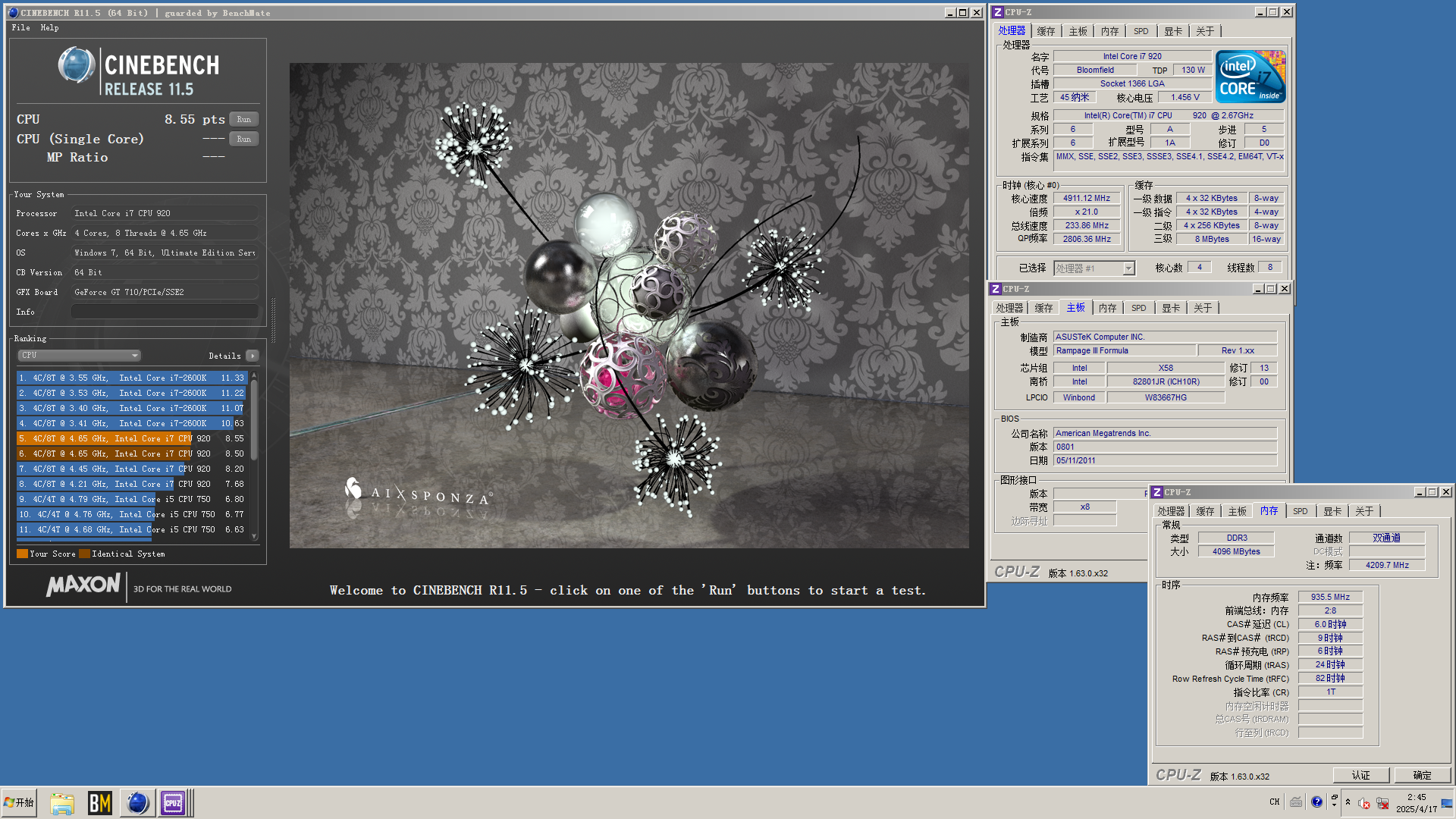1456x819 pixels.
Task: Click the 认证 validate button
Action: tap(1360, 775)
